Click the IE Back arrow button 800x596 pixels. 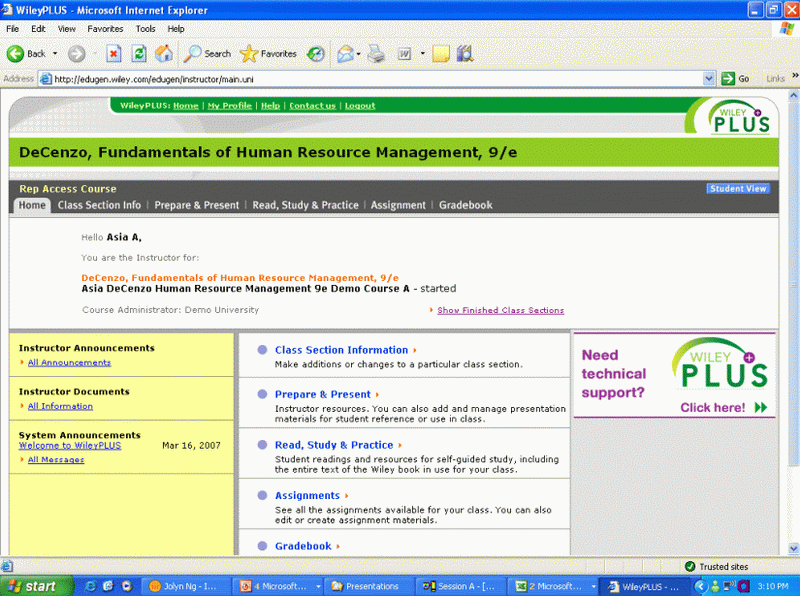point(15,54)
